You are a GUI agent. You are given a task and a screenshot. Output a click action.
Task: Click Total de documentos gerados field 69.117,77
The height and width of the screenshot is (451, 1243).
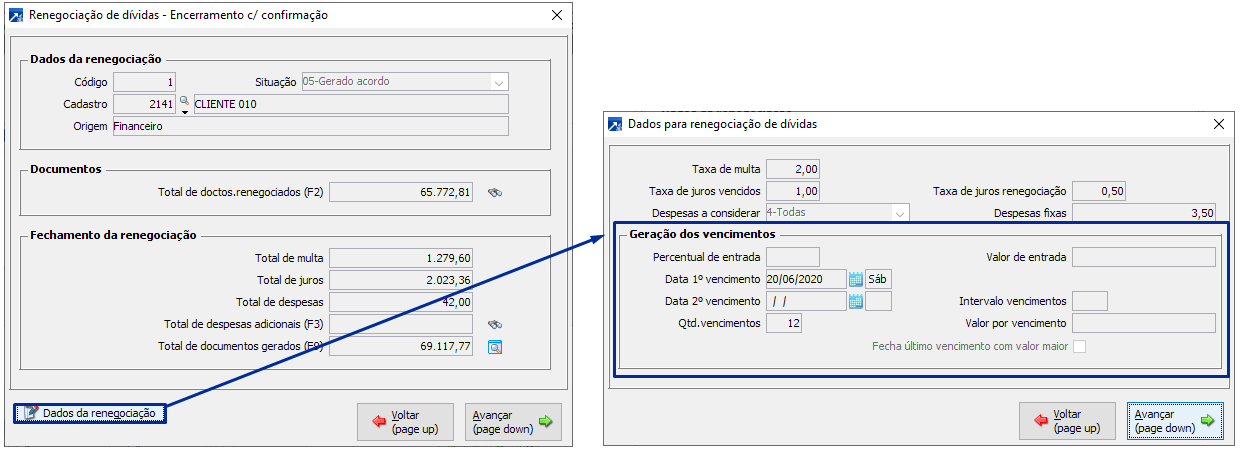(401, 346)
